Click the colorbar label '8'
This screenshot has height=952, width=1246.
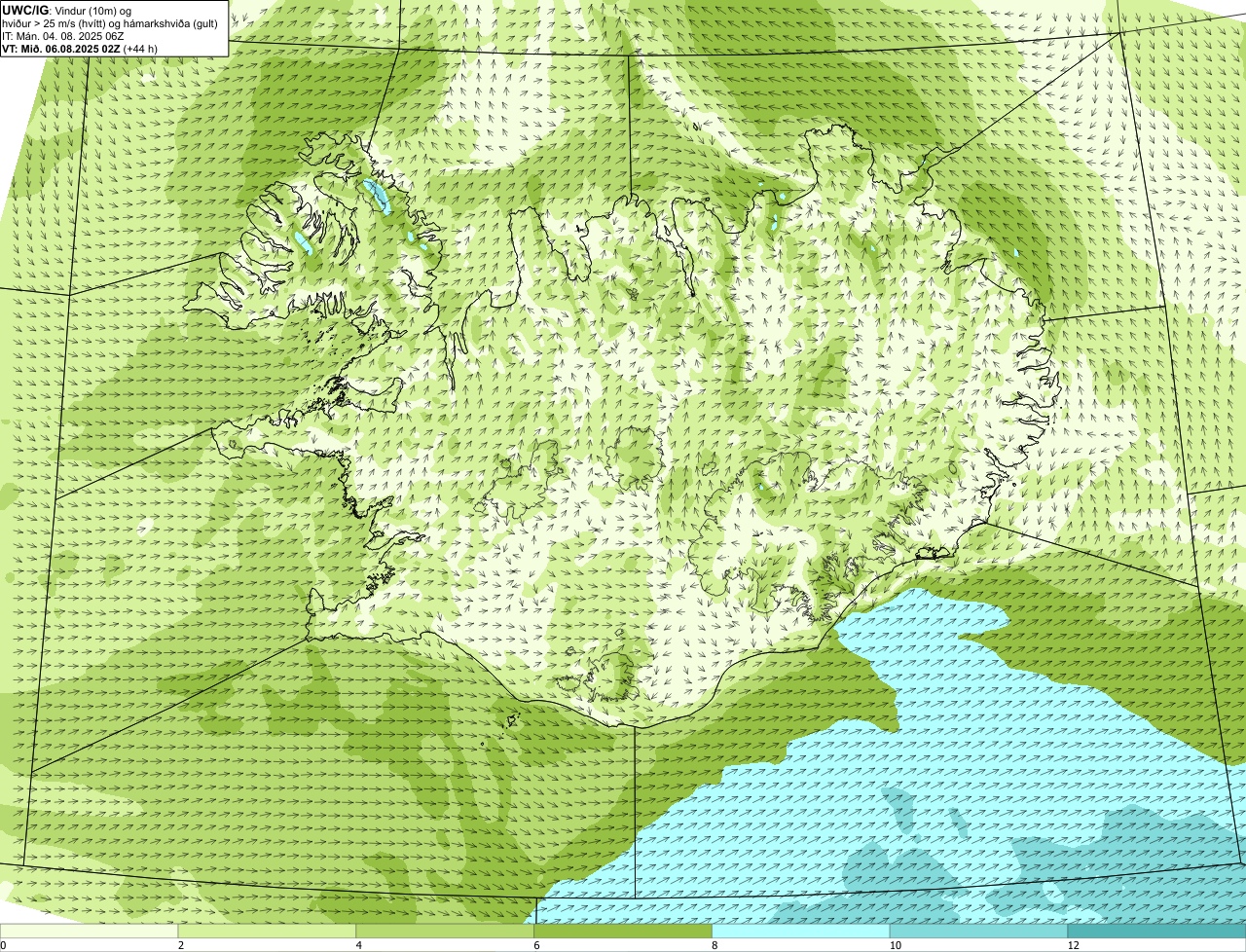[715, 945]
